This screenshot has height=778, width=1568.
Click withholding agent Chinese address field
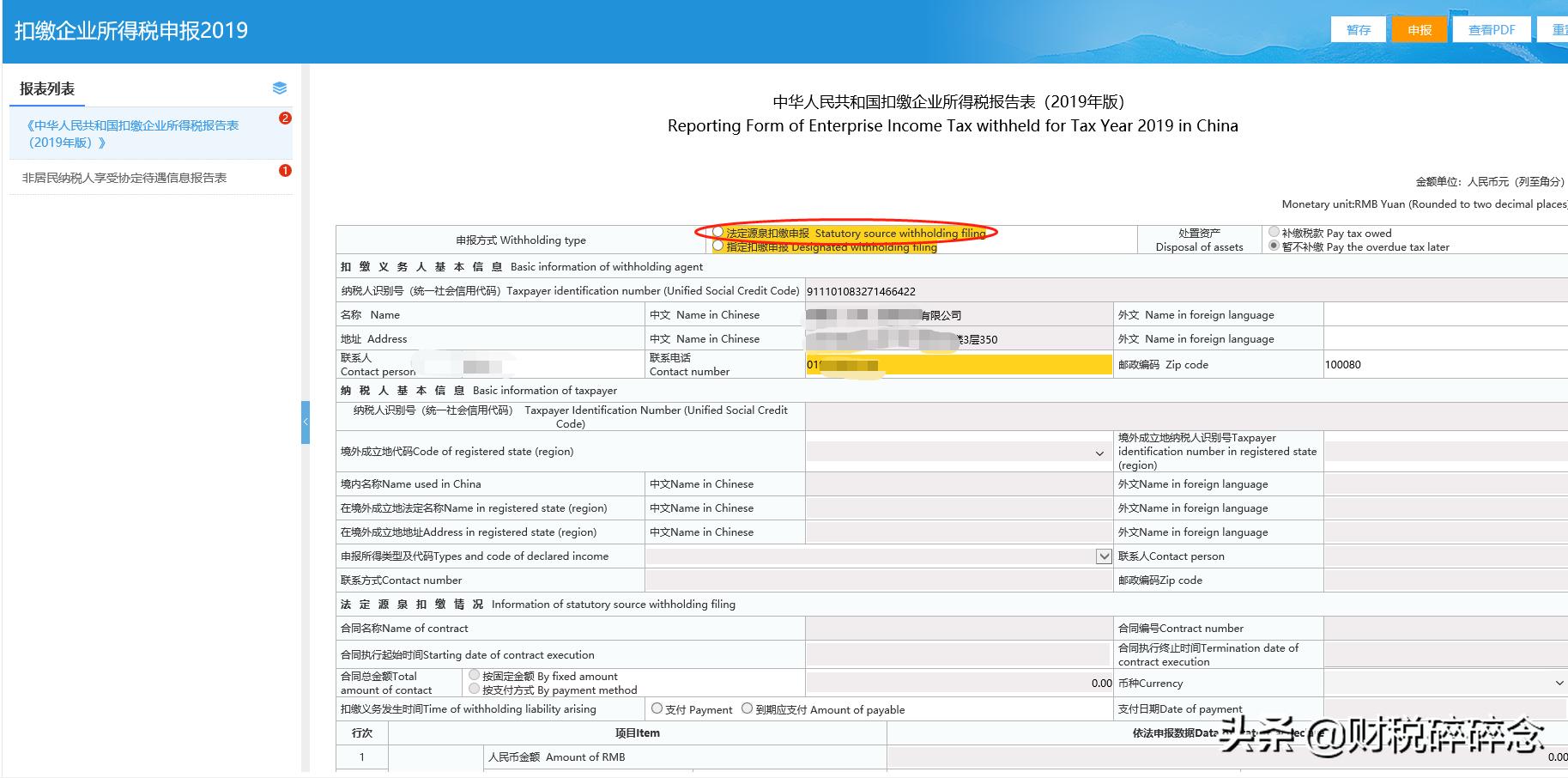coord(959,339)
